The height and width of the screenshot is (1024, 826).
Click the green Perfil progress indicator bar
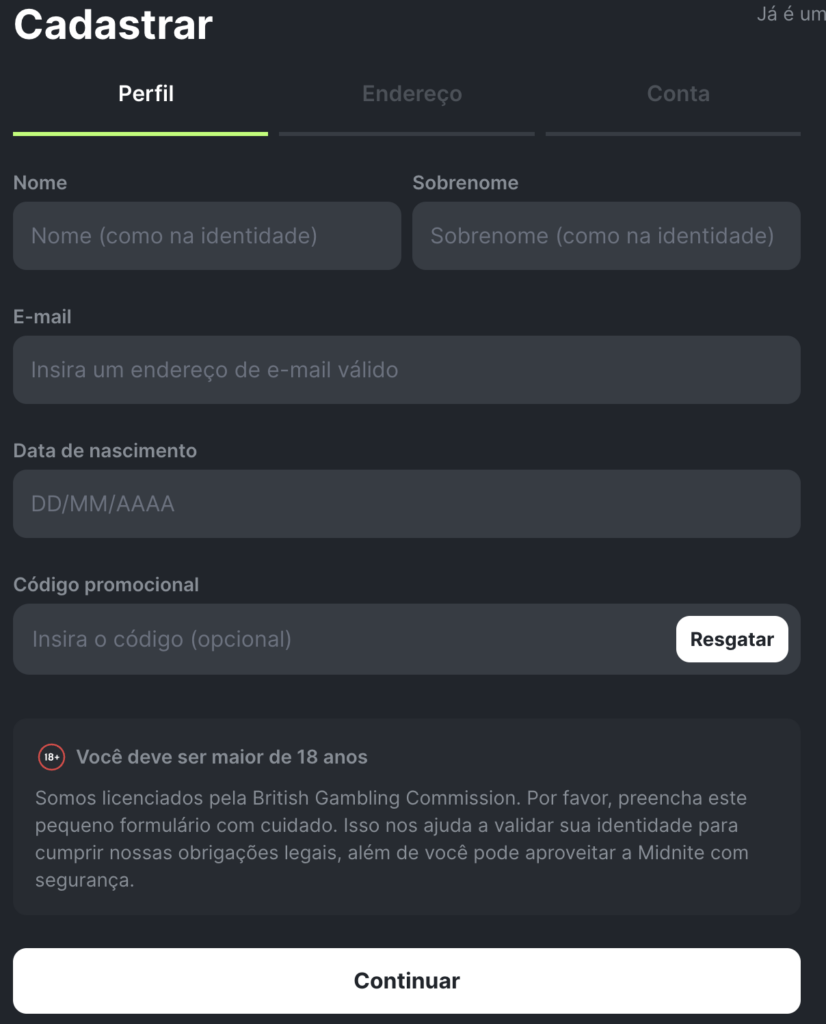click(140, 130)
